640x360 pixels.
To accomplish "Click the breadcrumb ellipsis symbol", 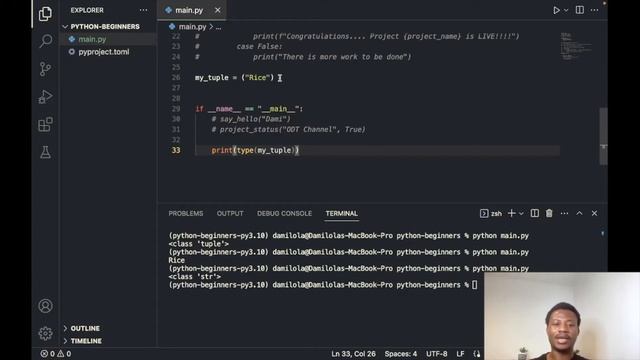I will 218,27.
